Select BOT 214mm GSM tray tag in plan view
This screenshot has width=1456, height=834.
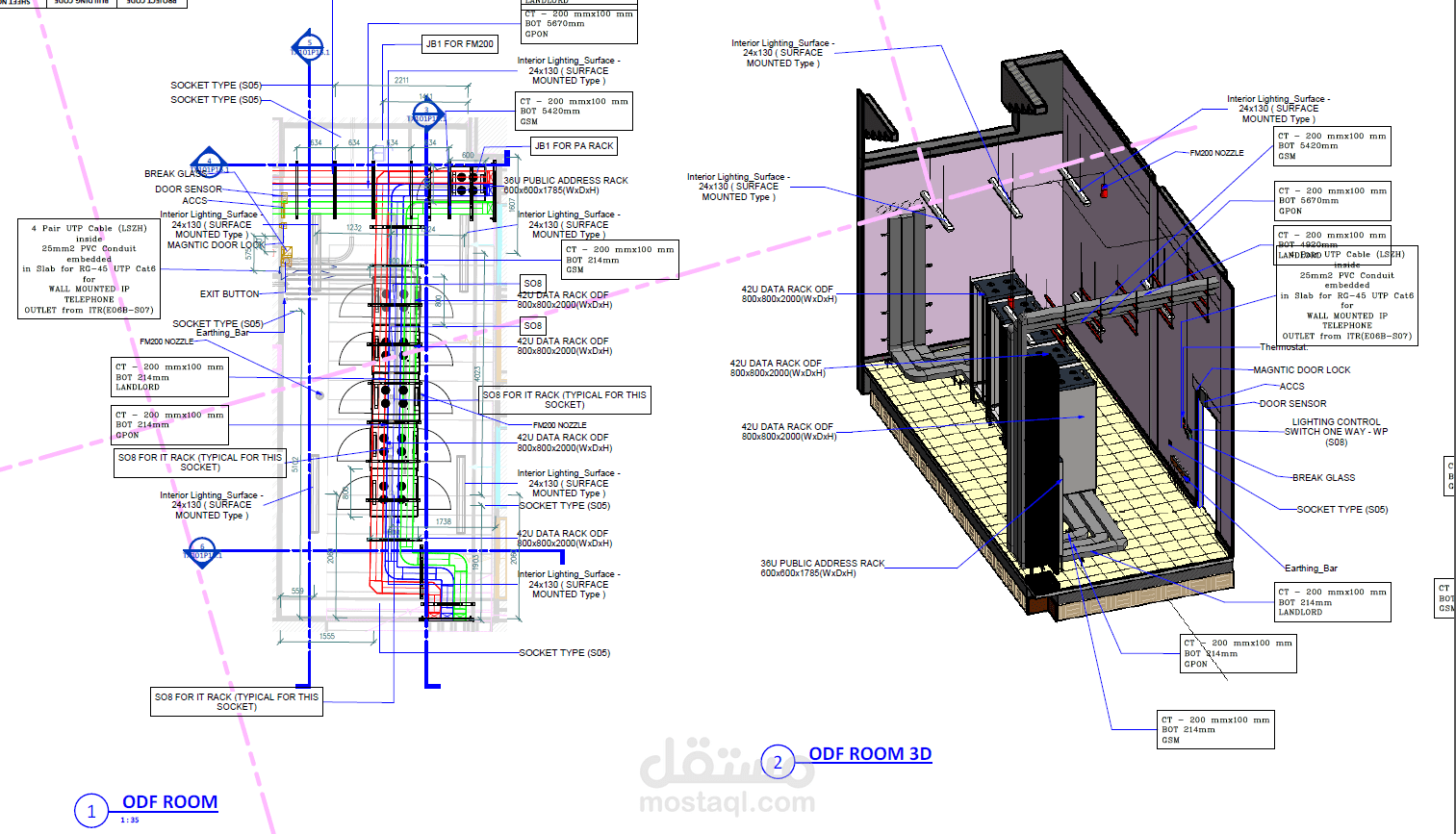pyautogui.click(x=621, y=260)
